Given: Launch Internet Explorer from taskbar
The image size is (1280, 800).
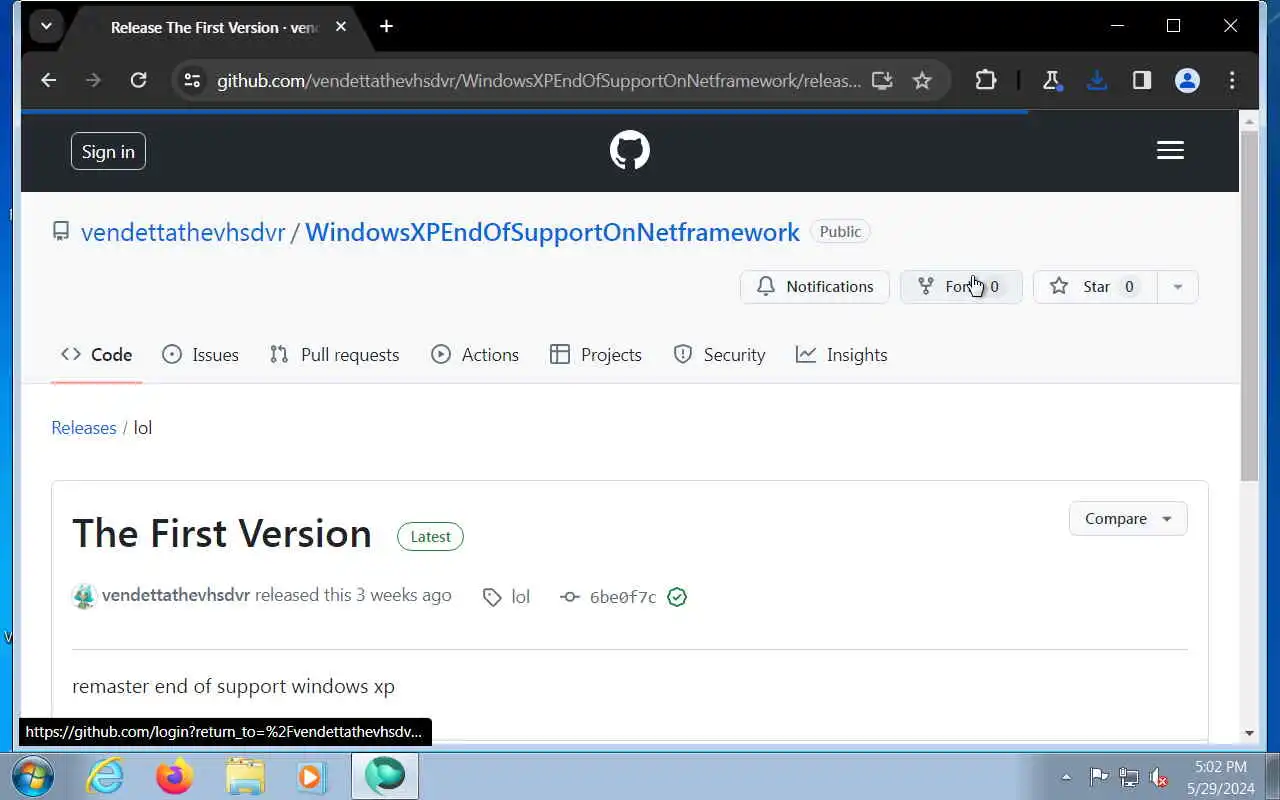Looking at the screenshot, I should [x=104, y=776].
